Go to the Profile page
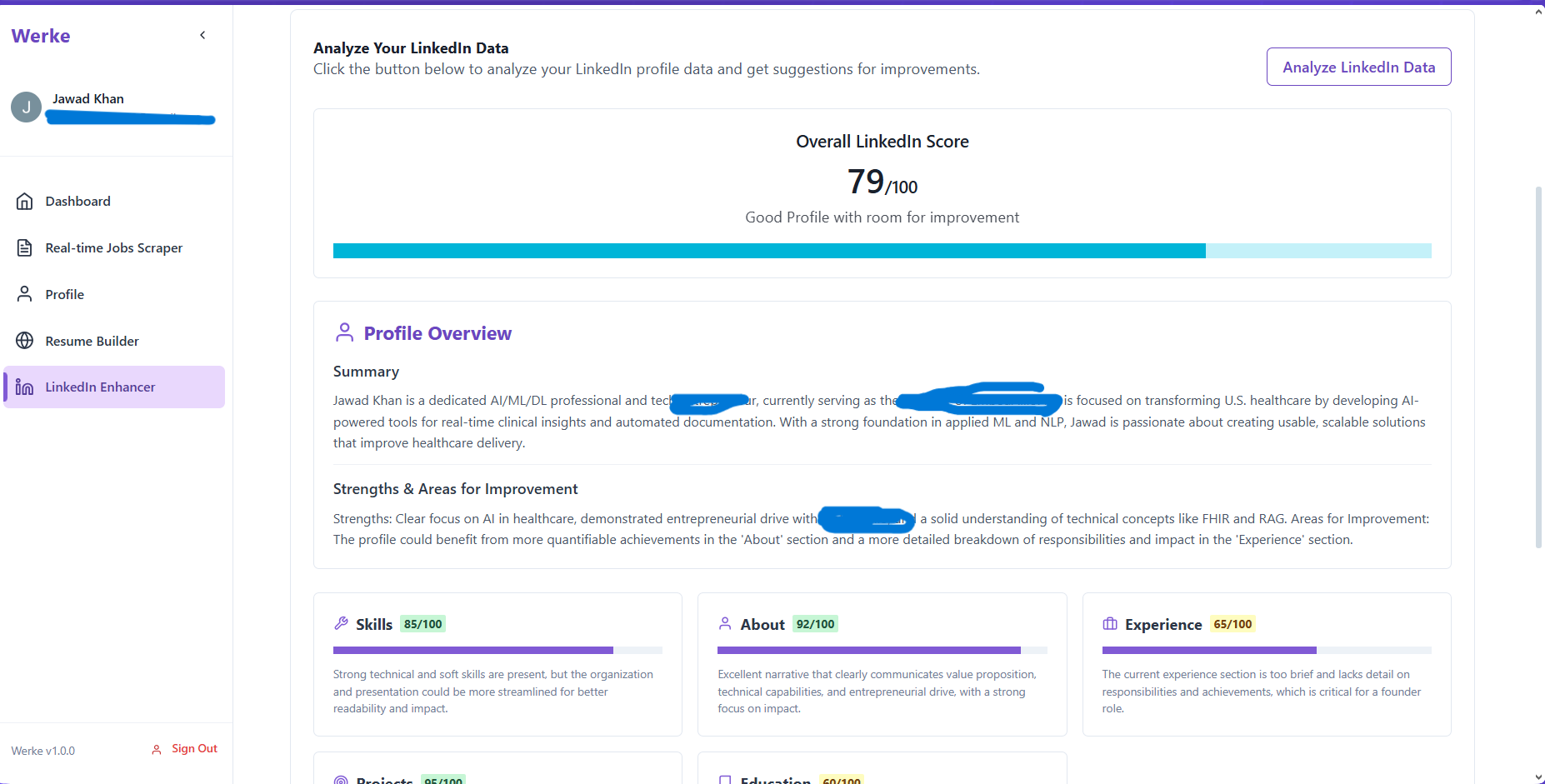 (x=114, y=295)
